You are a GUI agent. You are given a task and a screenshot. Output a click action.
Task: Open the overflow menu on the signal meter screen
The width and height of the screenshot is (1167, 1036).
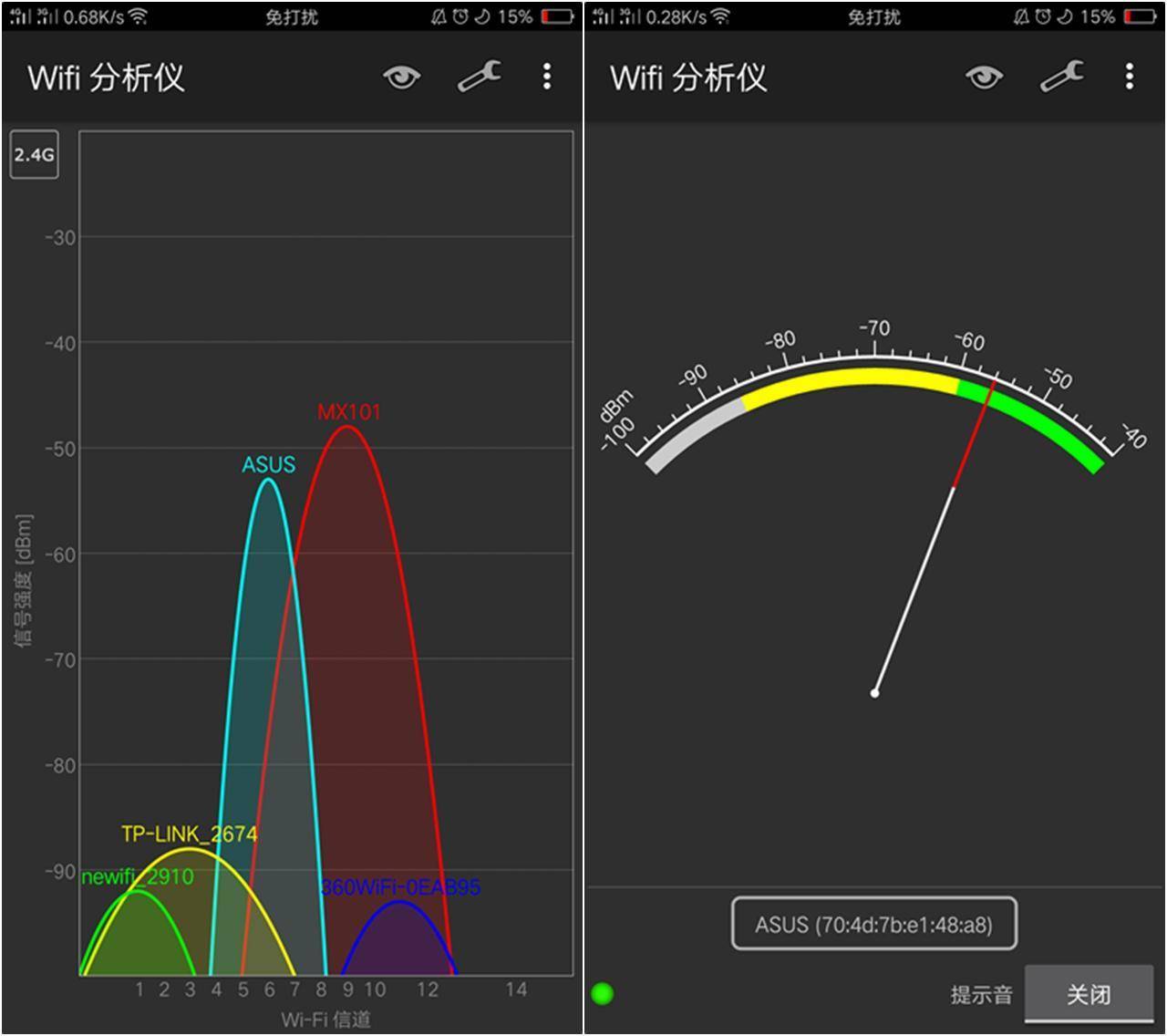pos(1128,78)
